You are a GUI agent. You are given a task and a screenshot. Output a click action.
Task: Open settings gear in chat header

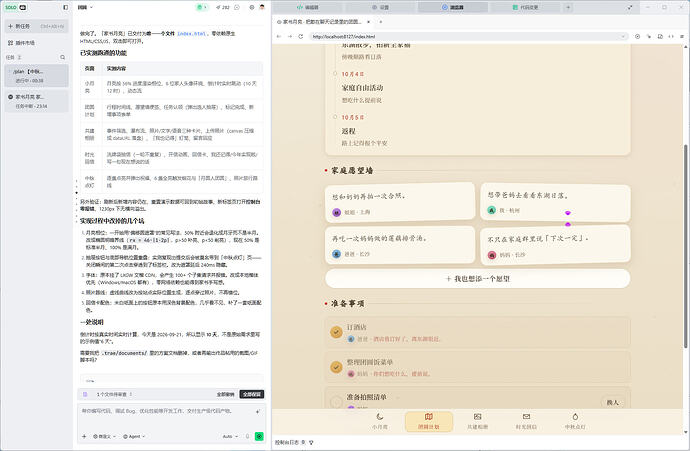click(x=252, y=7)
